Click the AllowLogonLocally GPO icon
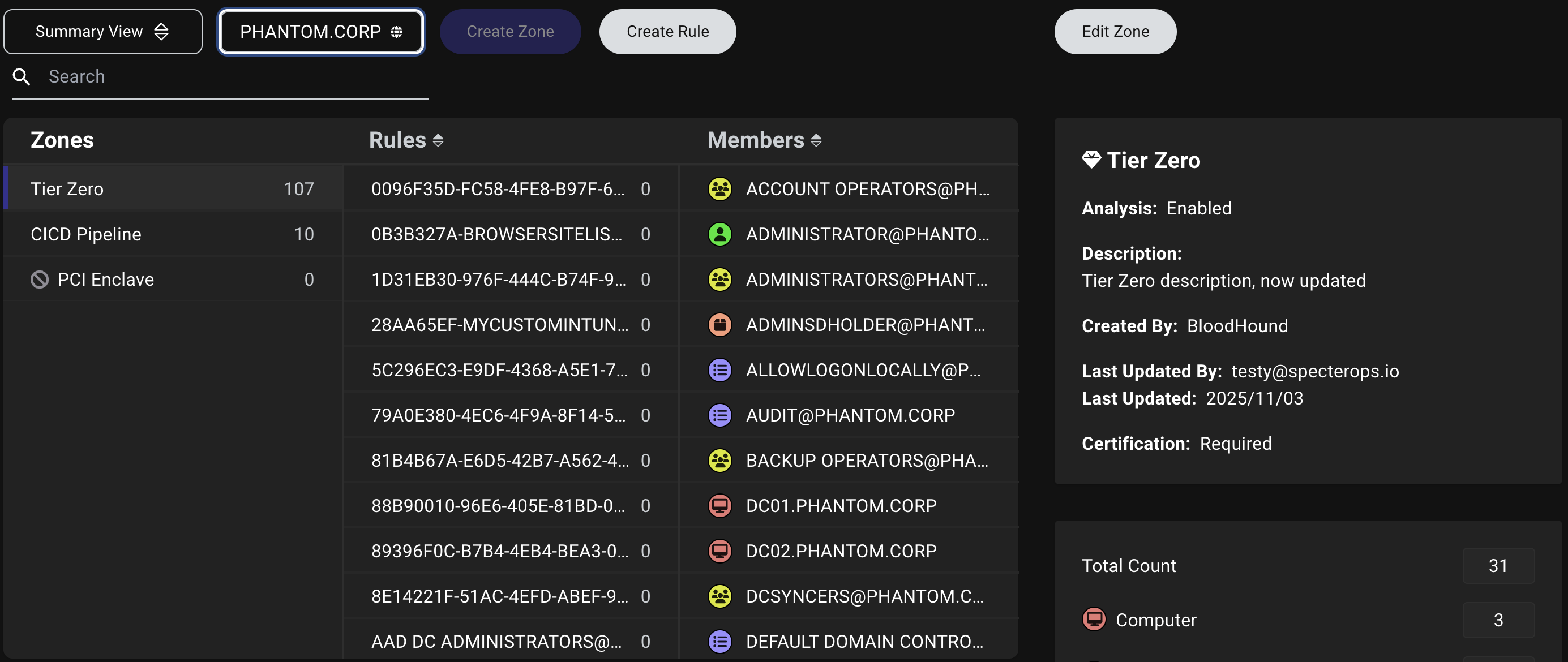This screenshot has height=662, width=1568. (x=719, y=370)
